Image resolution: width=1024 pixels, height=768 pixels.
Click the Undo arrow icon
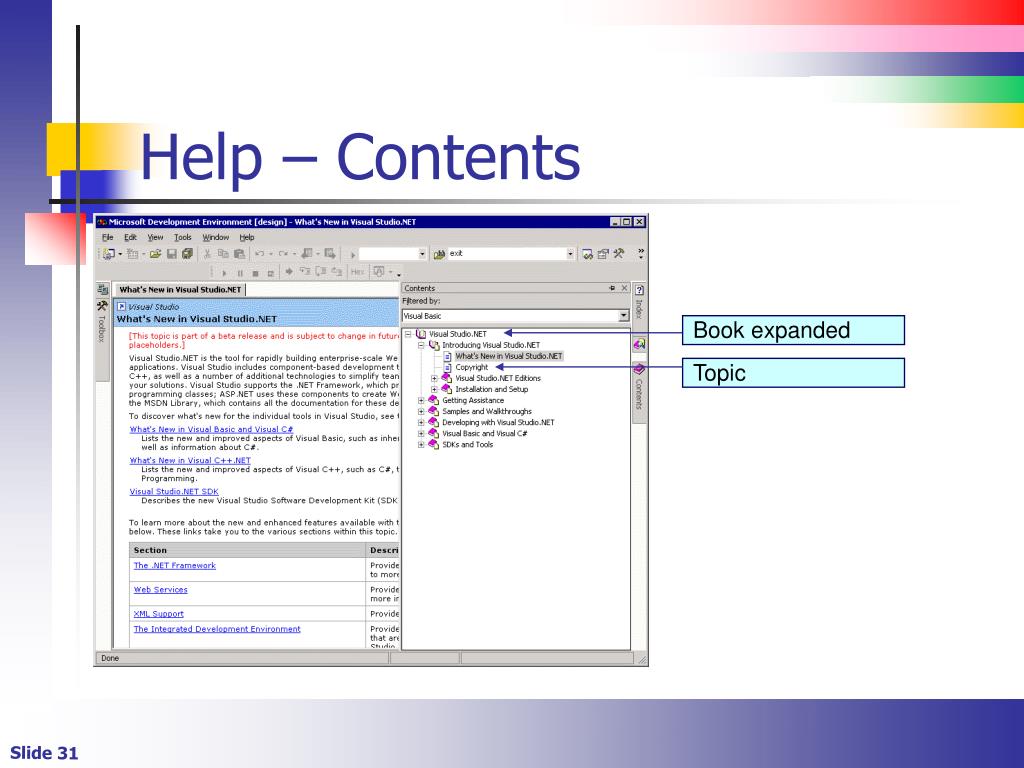point(260,253)
